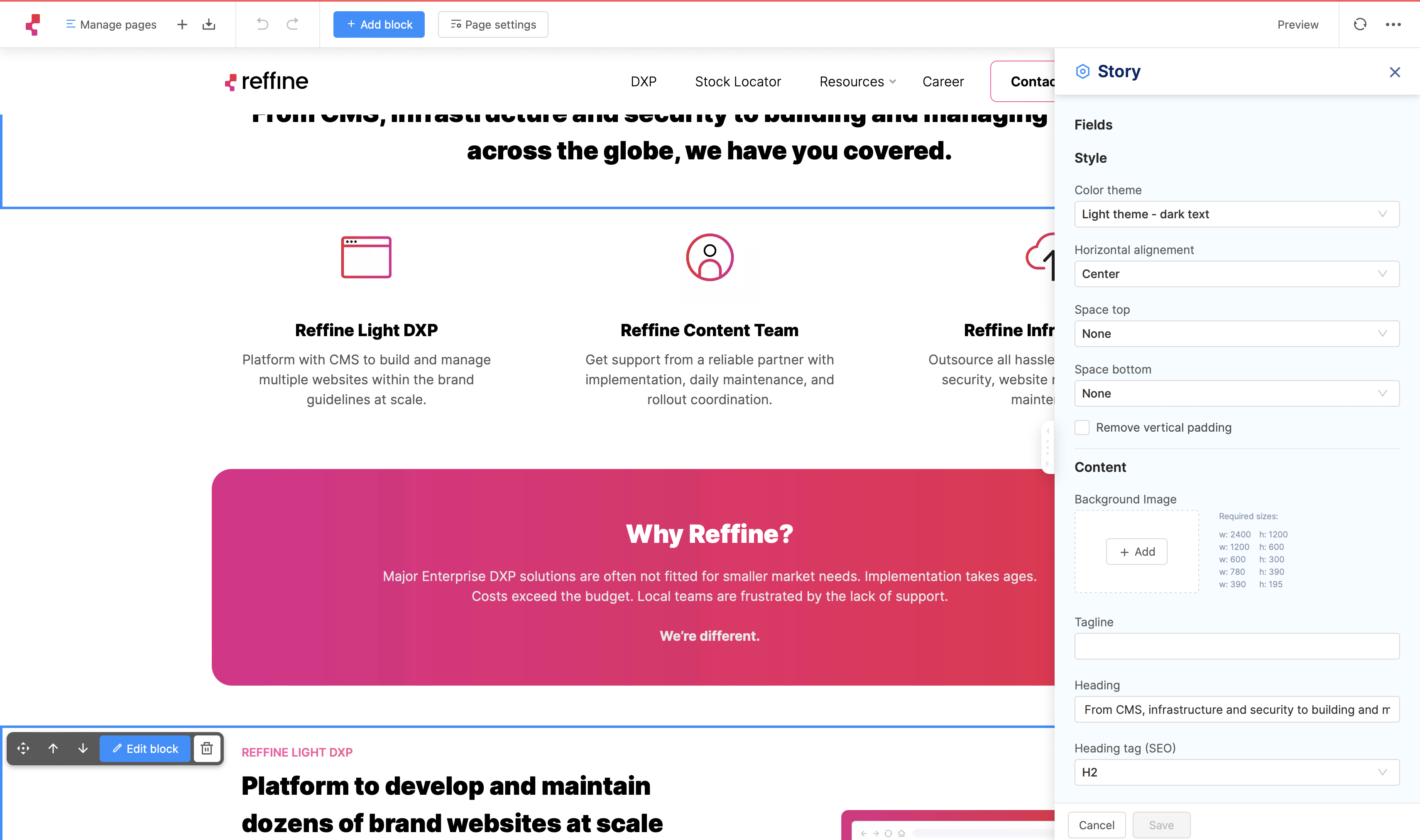Click the redo arrow icon
Image resolution: width=1420 pixels, height=840 pixels.
[x=293, y=24]
